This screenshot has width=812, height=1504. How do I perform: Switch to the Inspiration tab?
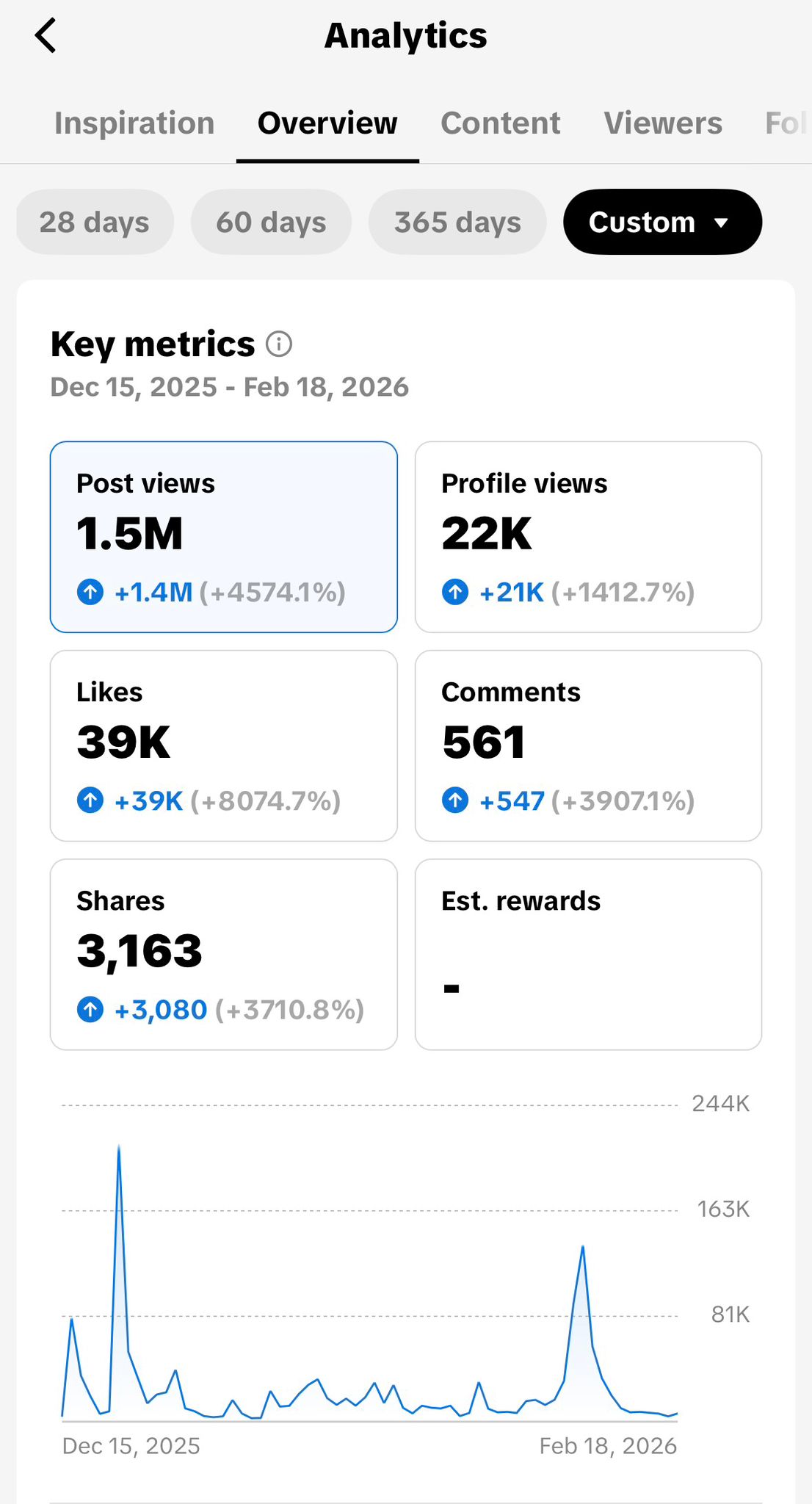[134, 123]
